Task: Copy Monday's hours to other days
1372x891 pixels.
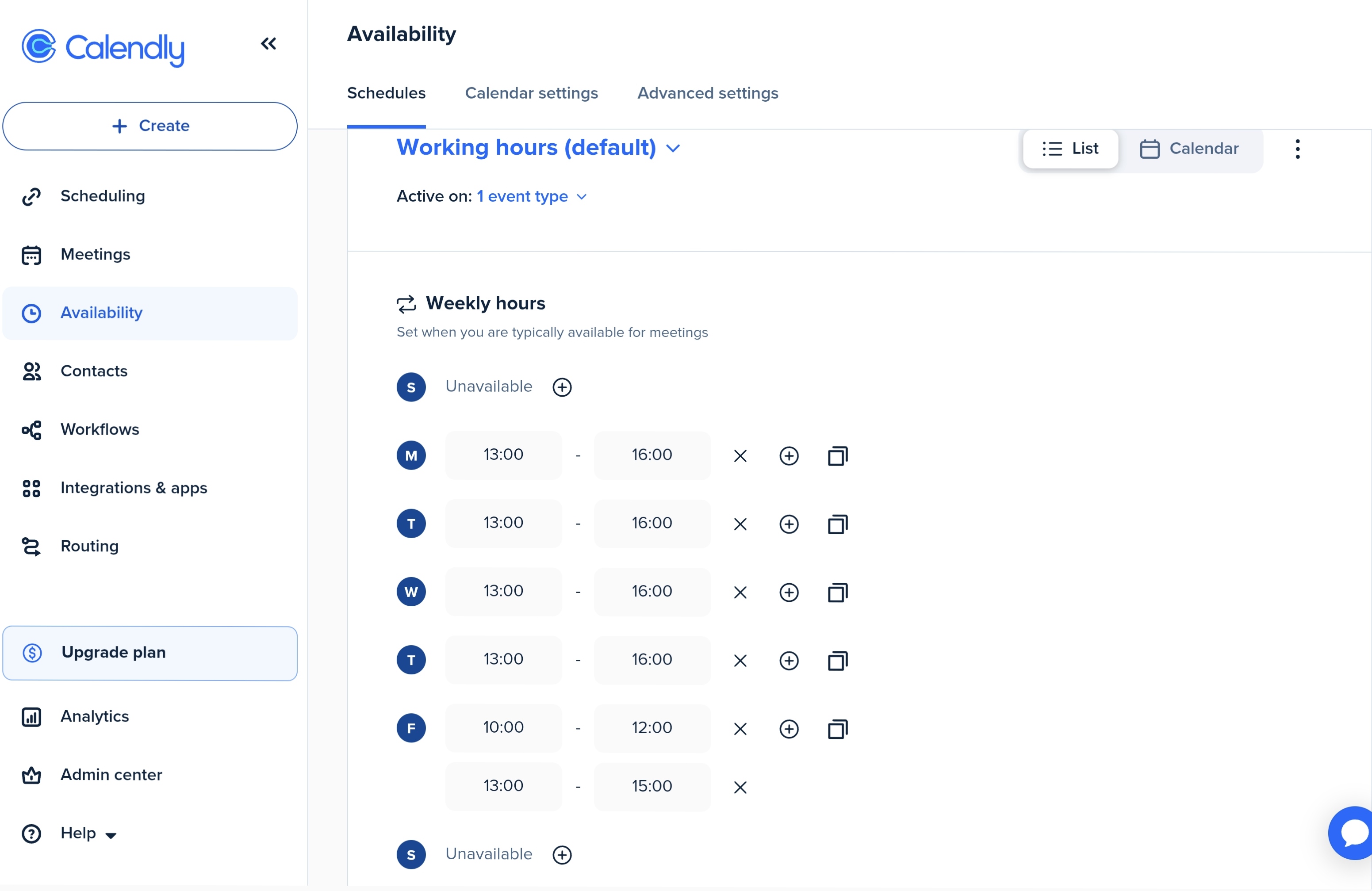Action: (837, 456)
